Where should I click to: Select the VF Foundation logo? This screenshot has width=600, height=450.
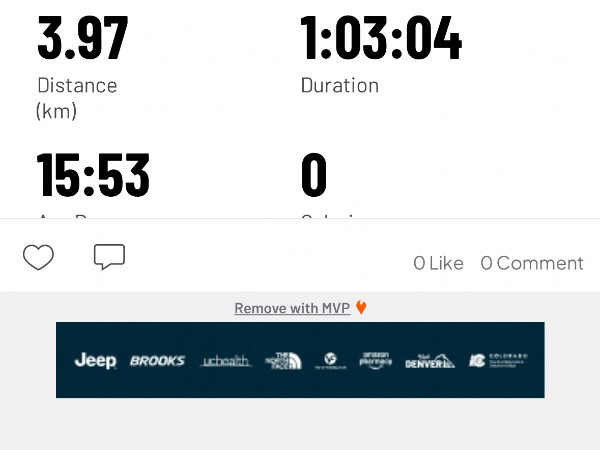(330, 360)
